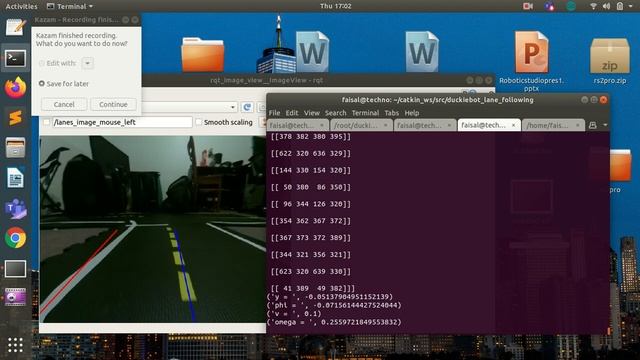Open System menu arrow in top bar
This screenshot has height=360, width=640.
[x=632, y=6]
